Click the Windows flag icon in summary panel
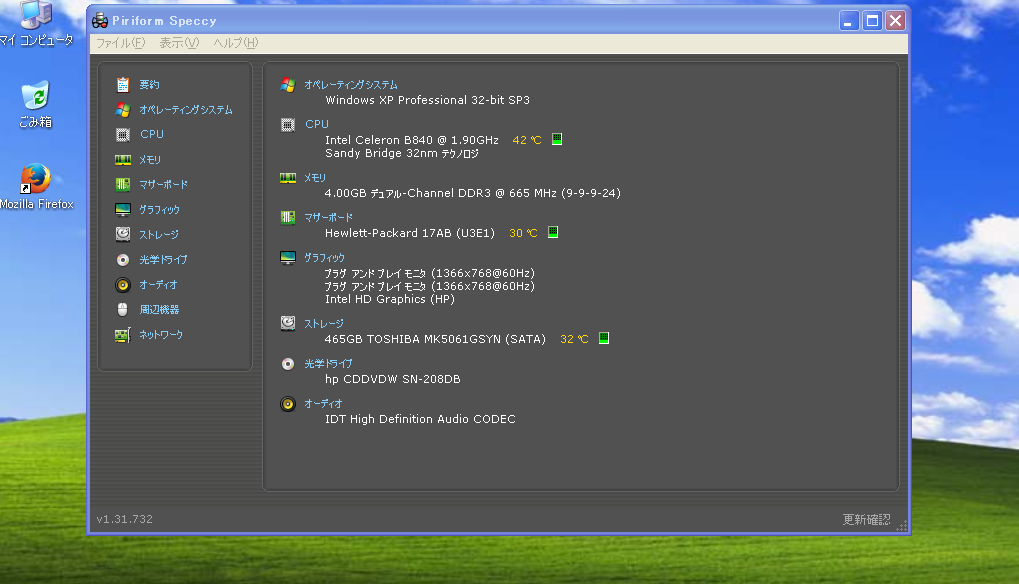This screenshot has height=584, width=1019. coord(288,85)
